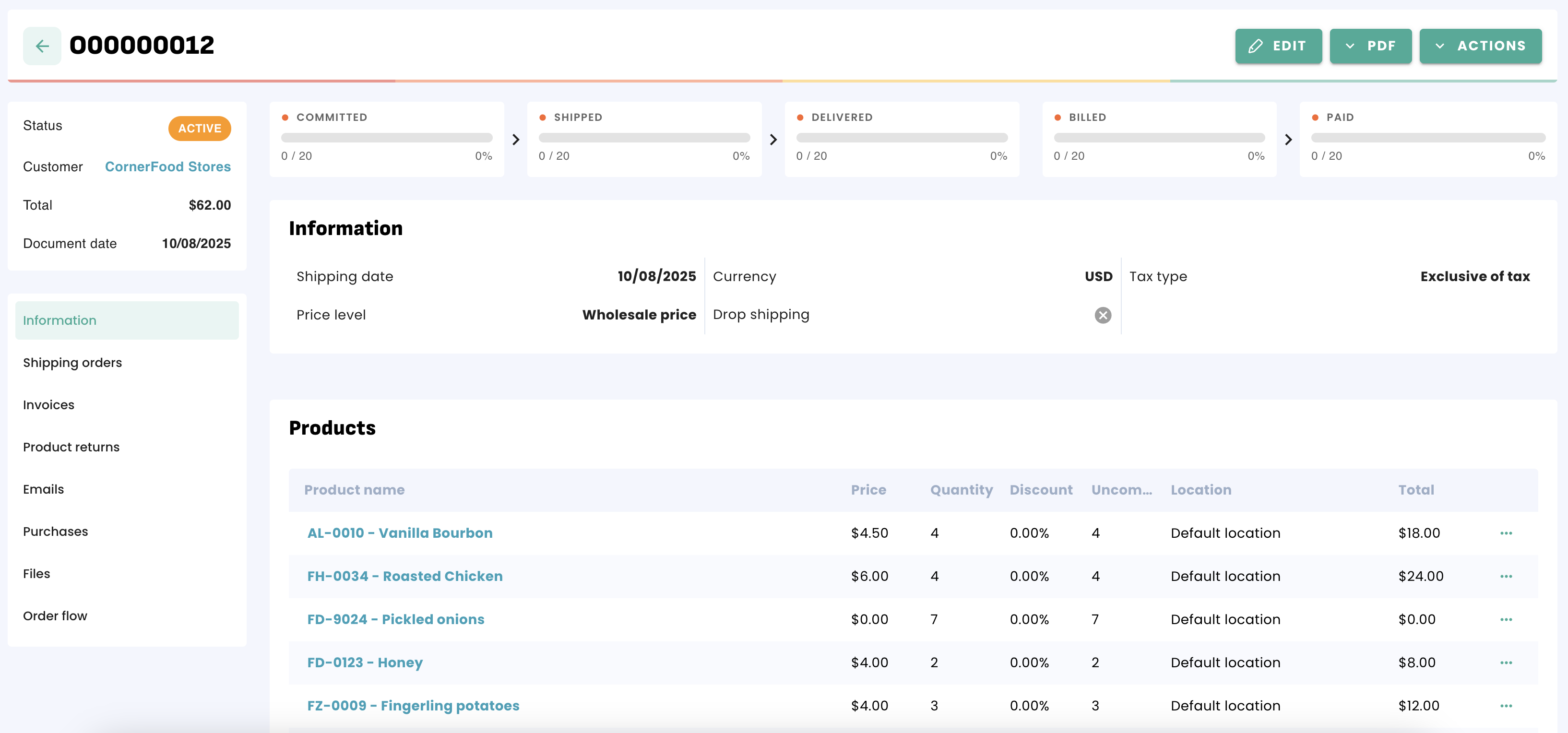Sort by the Quantity column header
The width and height of the screenshot is (1568, 733).
coord(961,489)
